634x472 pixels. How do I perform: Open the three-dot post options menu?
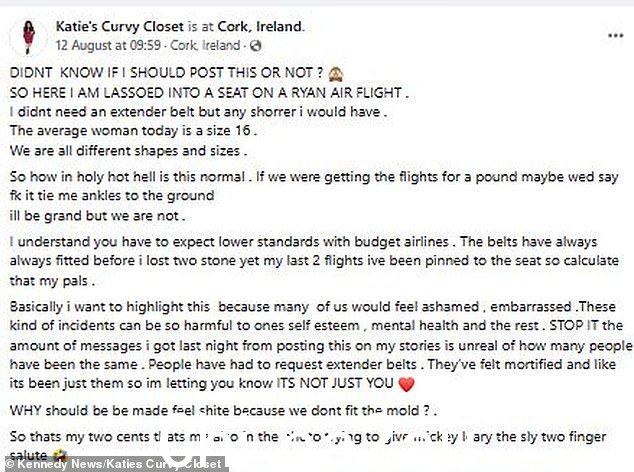(615, 36)
